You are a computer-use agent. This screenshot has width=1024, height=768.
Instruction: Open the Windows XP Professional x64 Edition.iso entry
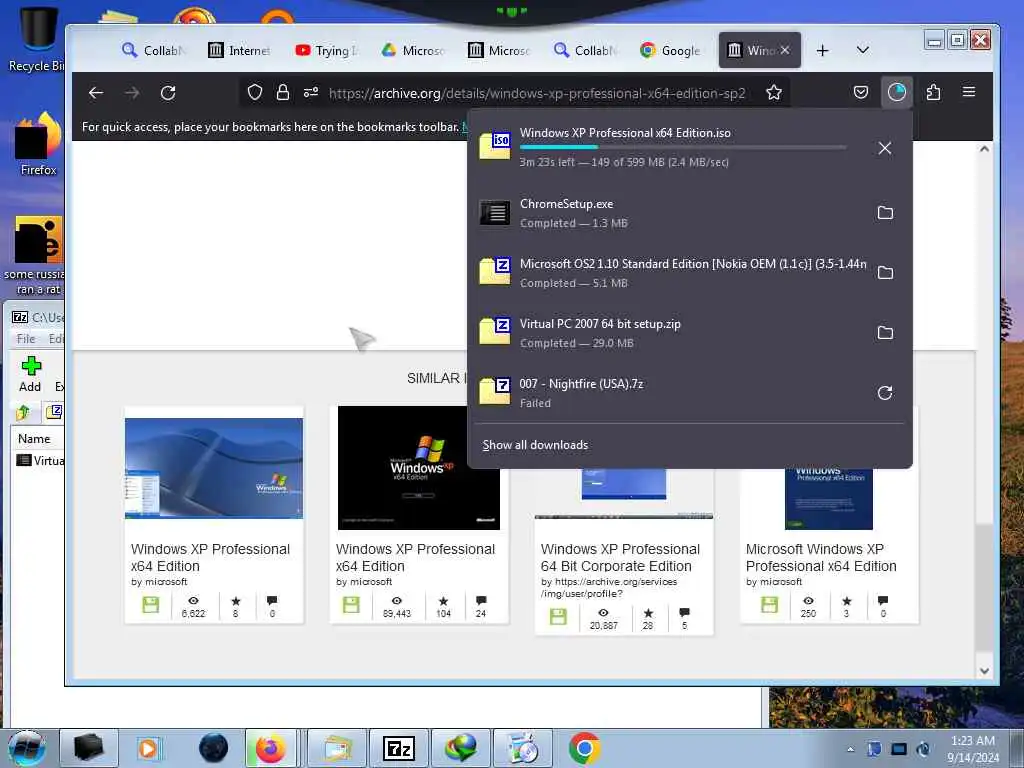669,148
